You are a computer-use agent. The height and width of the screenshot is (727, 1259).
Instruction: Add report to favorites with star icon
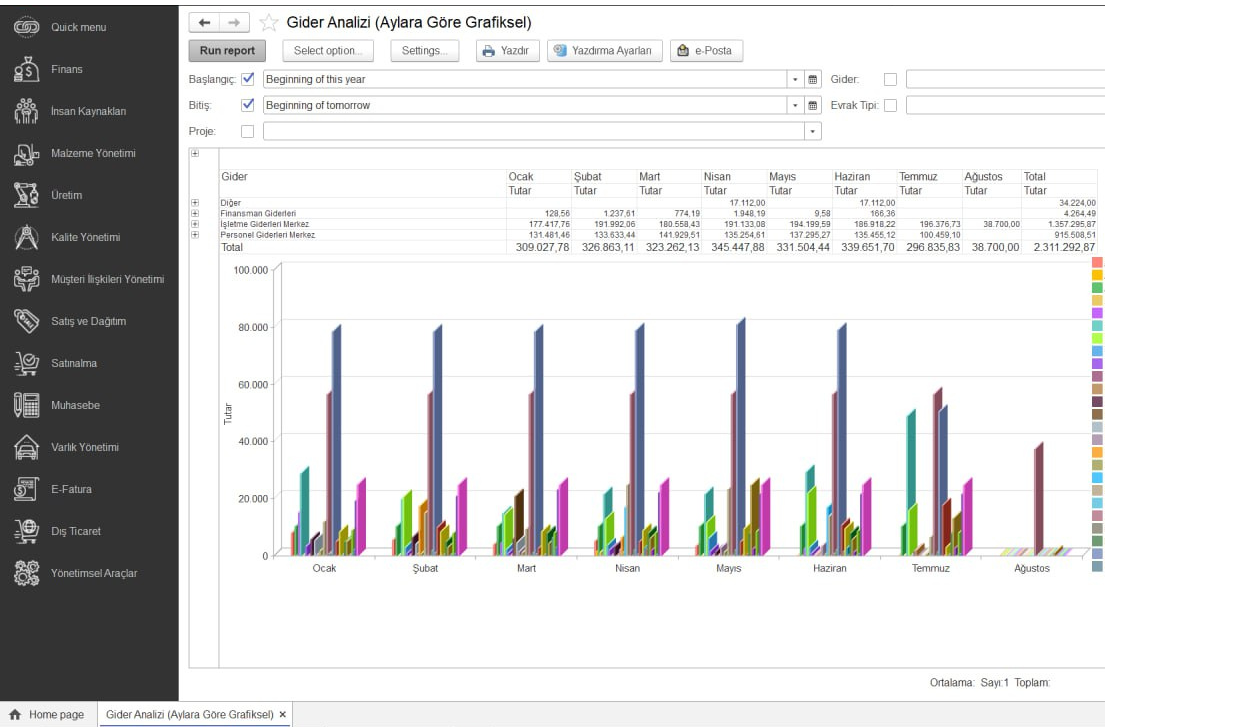(268, 23)
